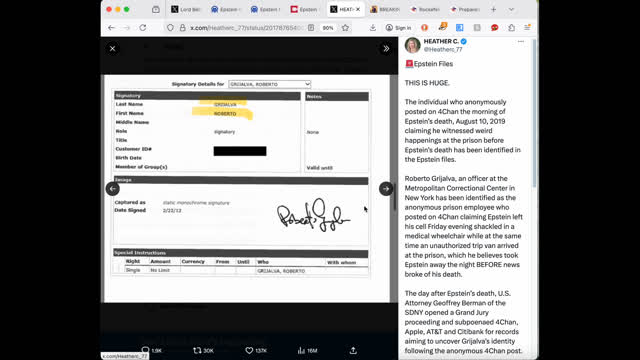
Task: Click the Sign in button
Action: pyautogui.click(x=398, y=28)
